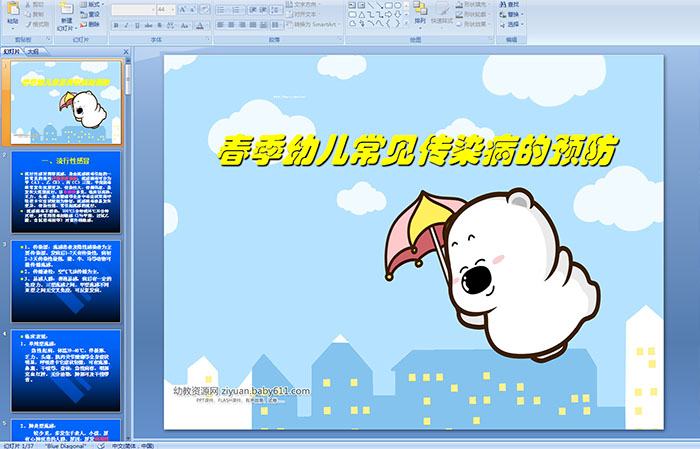
Task: Decrease font size with small A icon
Action: coord(193,9)
